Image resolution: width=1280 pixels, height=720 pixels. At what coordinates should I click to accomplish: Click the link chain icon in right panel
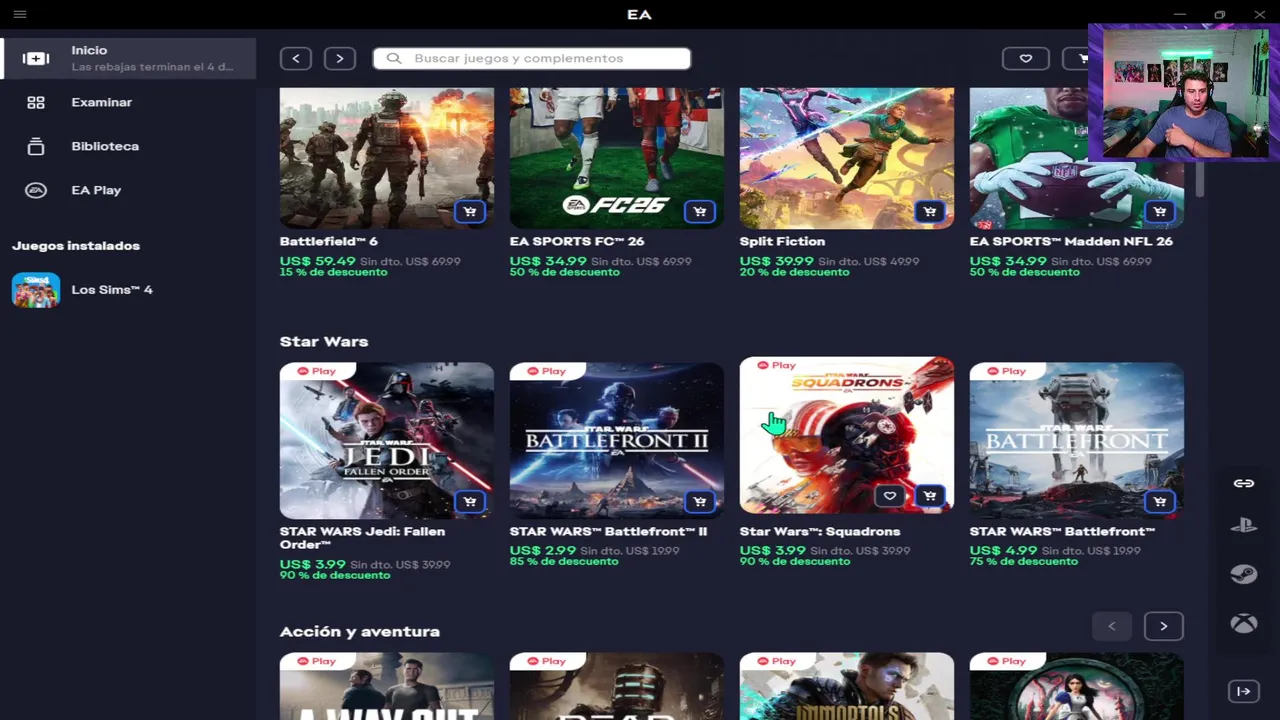coord(1244,483)
